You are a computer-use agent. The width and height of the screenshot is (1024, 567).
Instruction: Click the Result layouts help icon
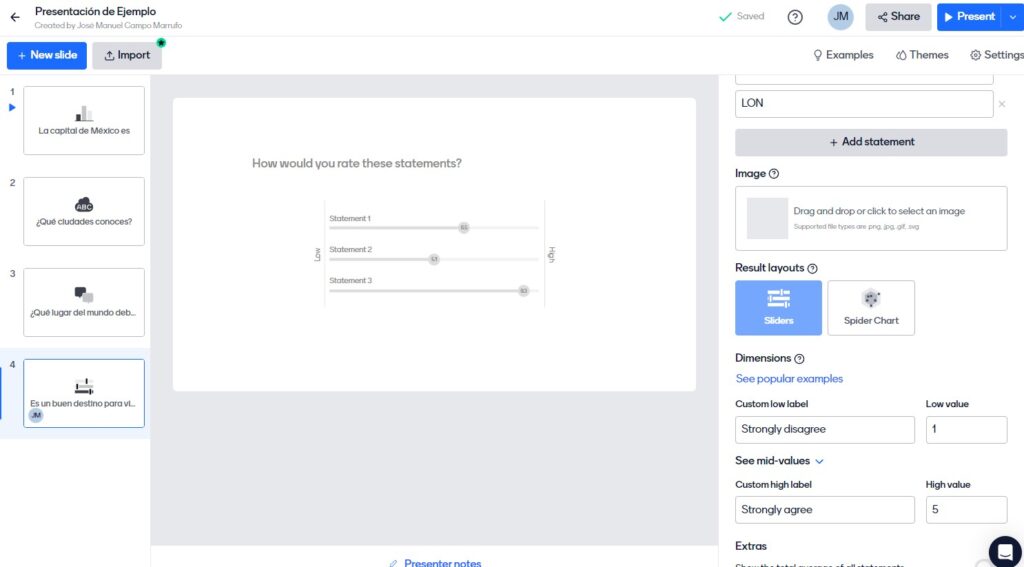click(812, 269)
